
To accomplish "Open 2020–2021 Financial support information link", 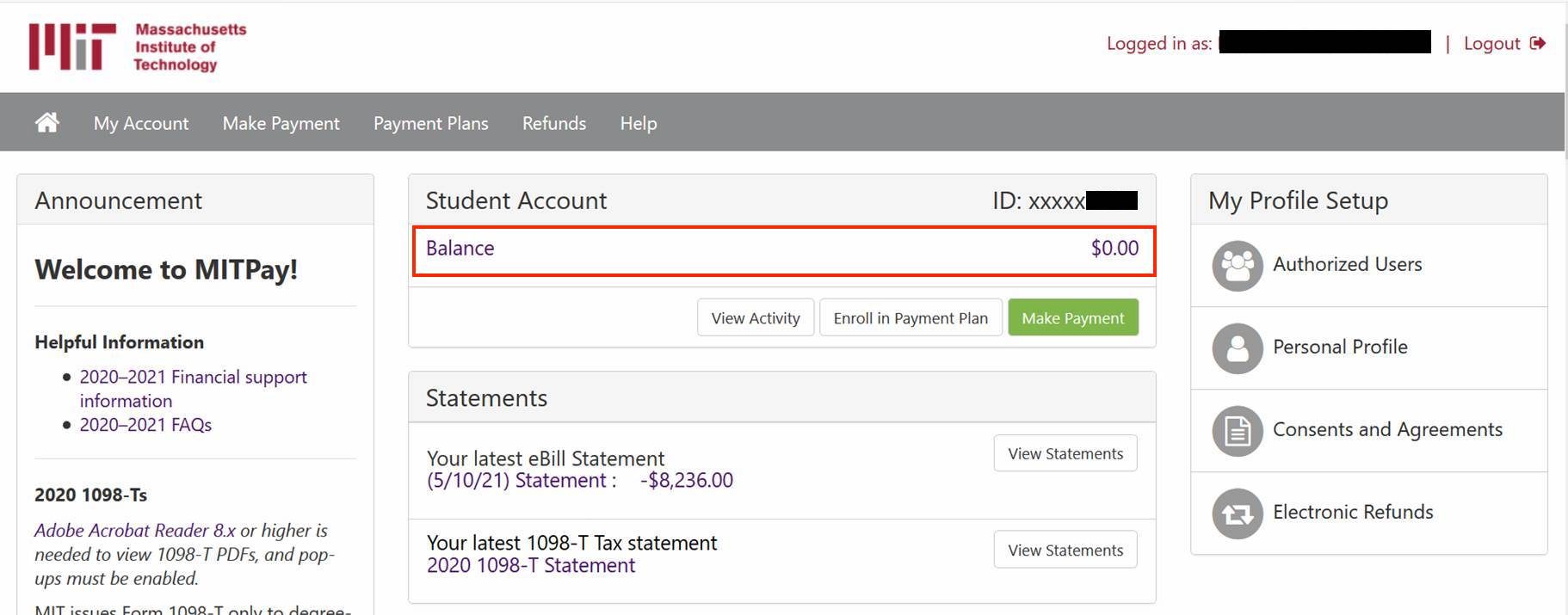I will point(194,389).
